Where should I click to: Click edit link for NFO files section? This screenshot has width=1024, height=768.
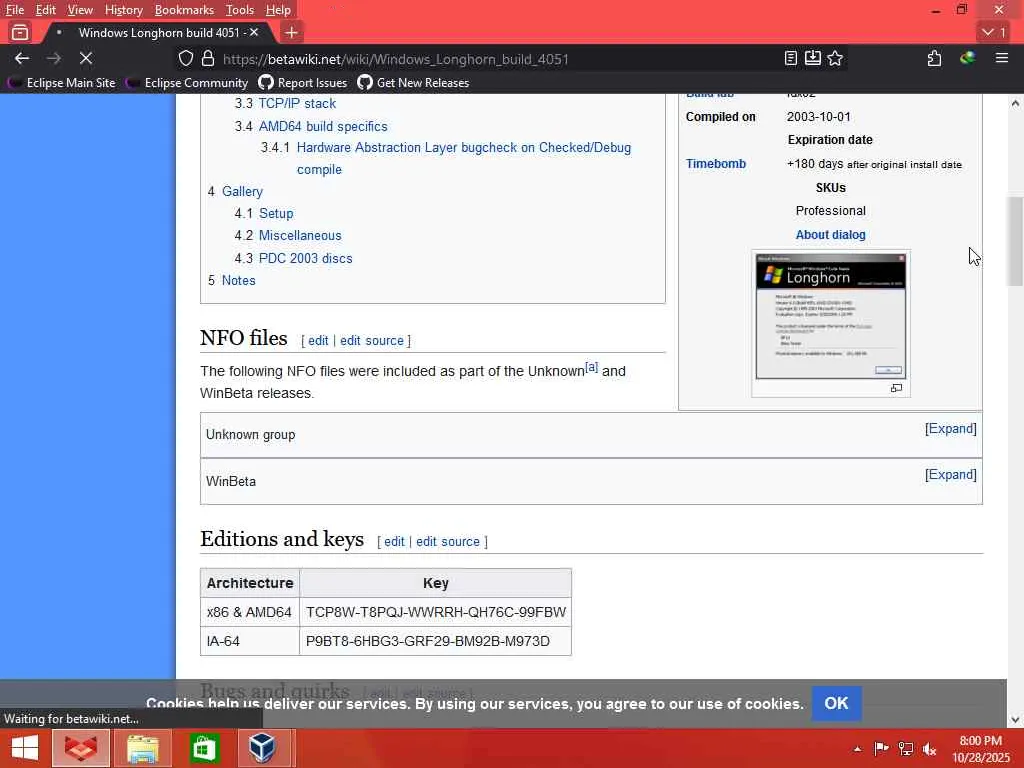(318, 340)
